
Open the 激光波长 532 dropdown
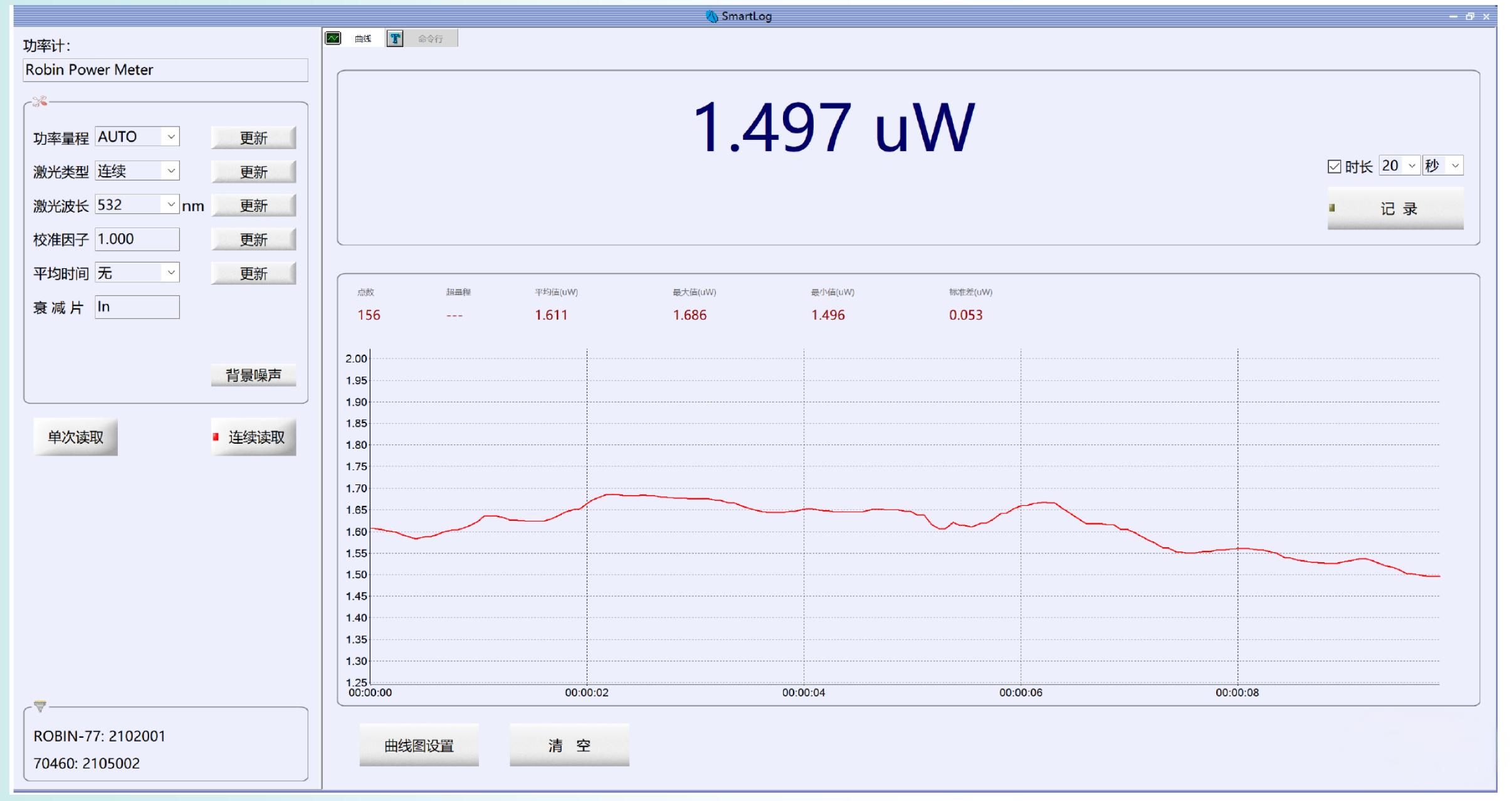(137, 204)
